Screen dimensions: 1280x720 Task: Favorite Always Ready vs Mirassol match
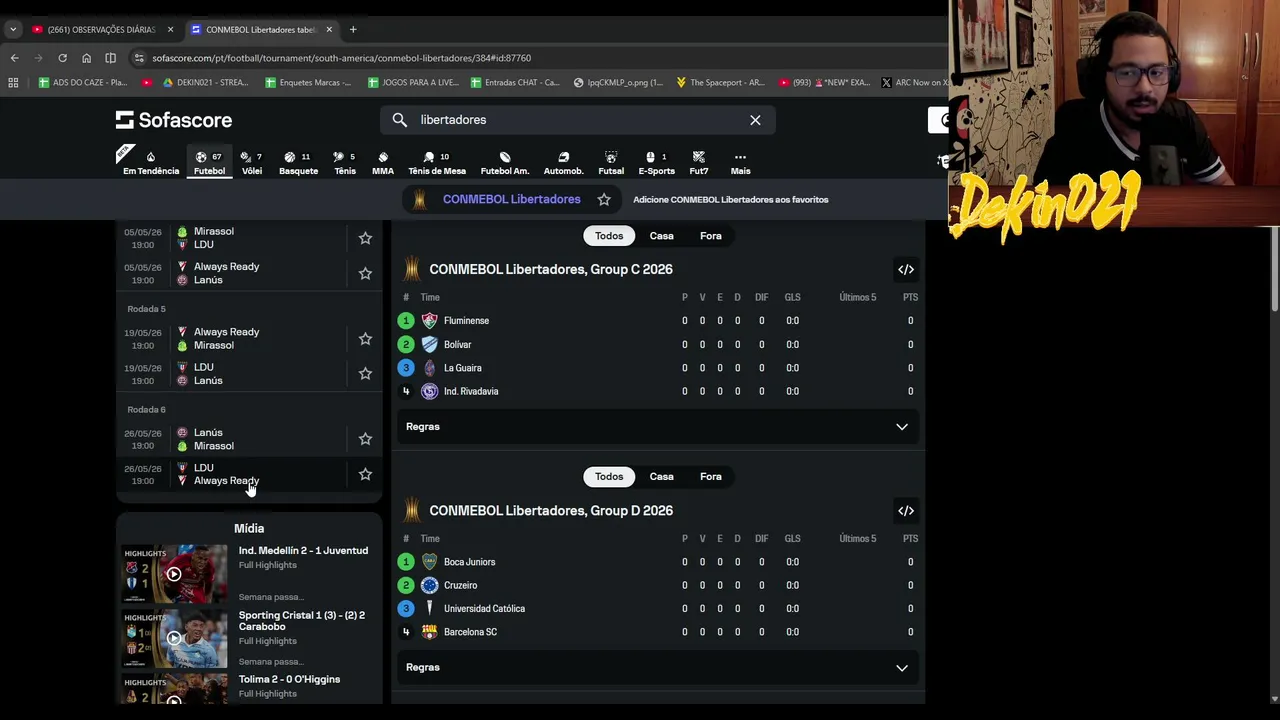tap(365, 338)
